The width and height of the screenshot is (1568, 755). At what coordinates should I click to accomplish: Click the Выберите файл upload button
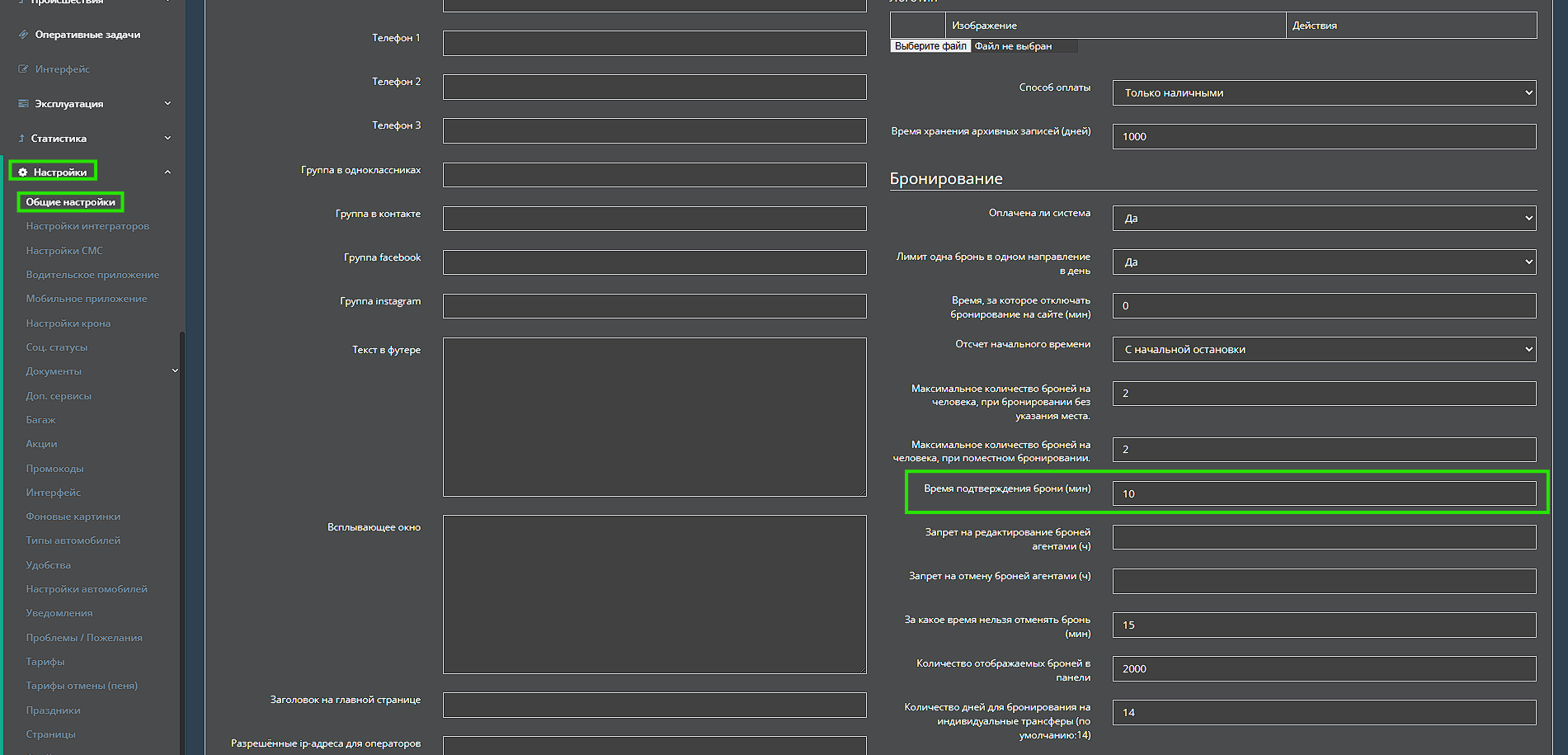[x=930, y=46]
